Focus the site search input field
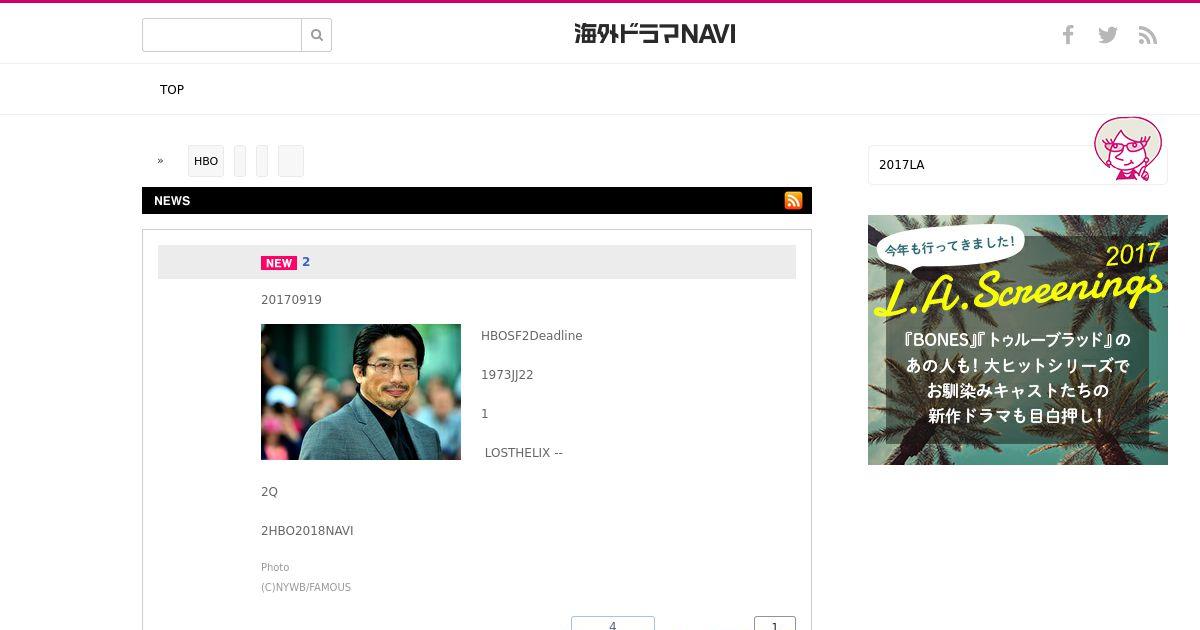This screenshot has width=1200, height=630. click(x=222, y=35)
